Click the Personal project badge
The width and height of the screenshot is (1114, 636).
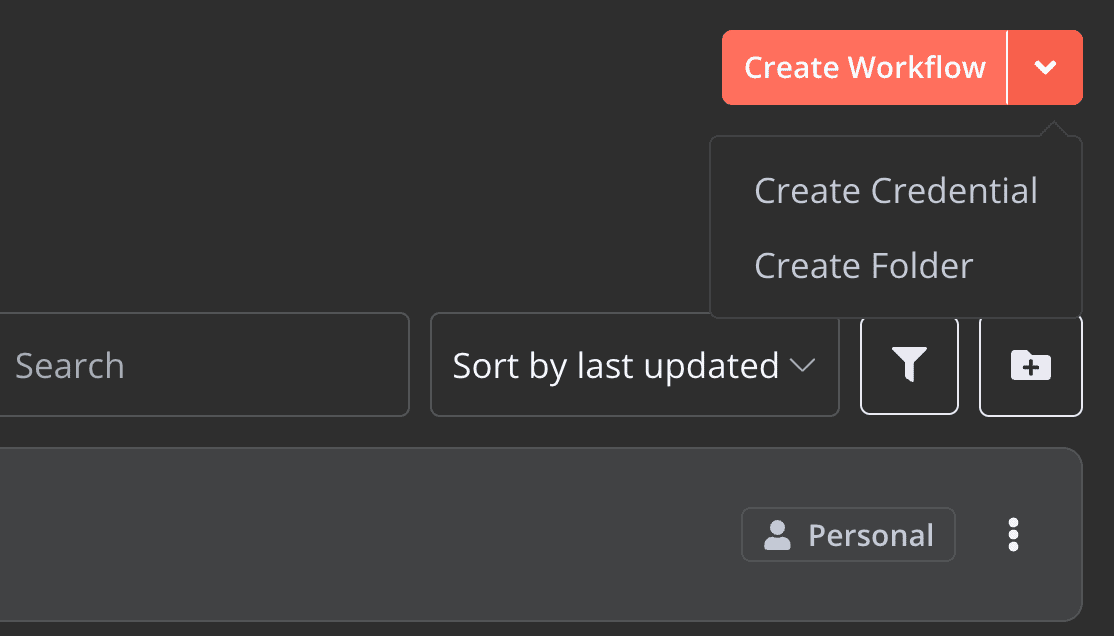(848, 534)
